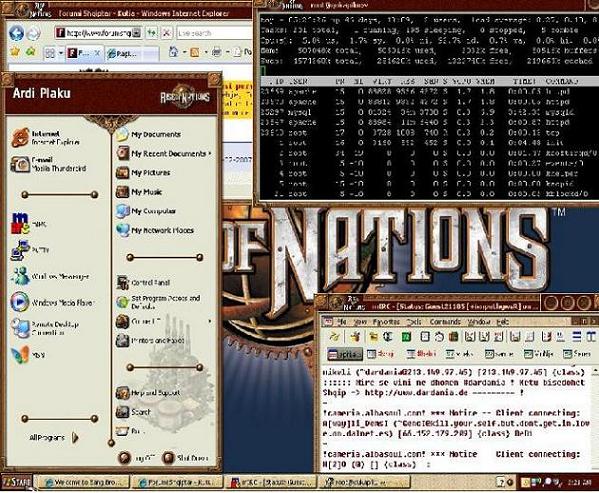Click the PuTTY terminal window title bar
599x493 pixels.
click(426, 5)
